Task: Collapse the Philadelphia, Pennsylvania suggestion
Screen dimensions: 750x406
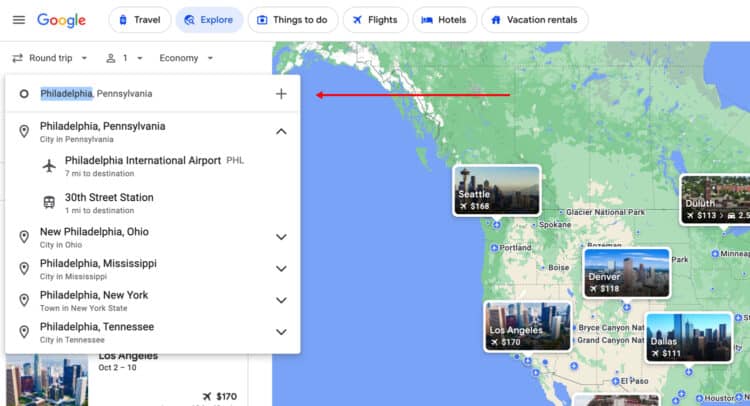Action: 281,131
